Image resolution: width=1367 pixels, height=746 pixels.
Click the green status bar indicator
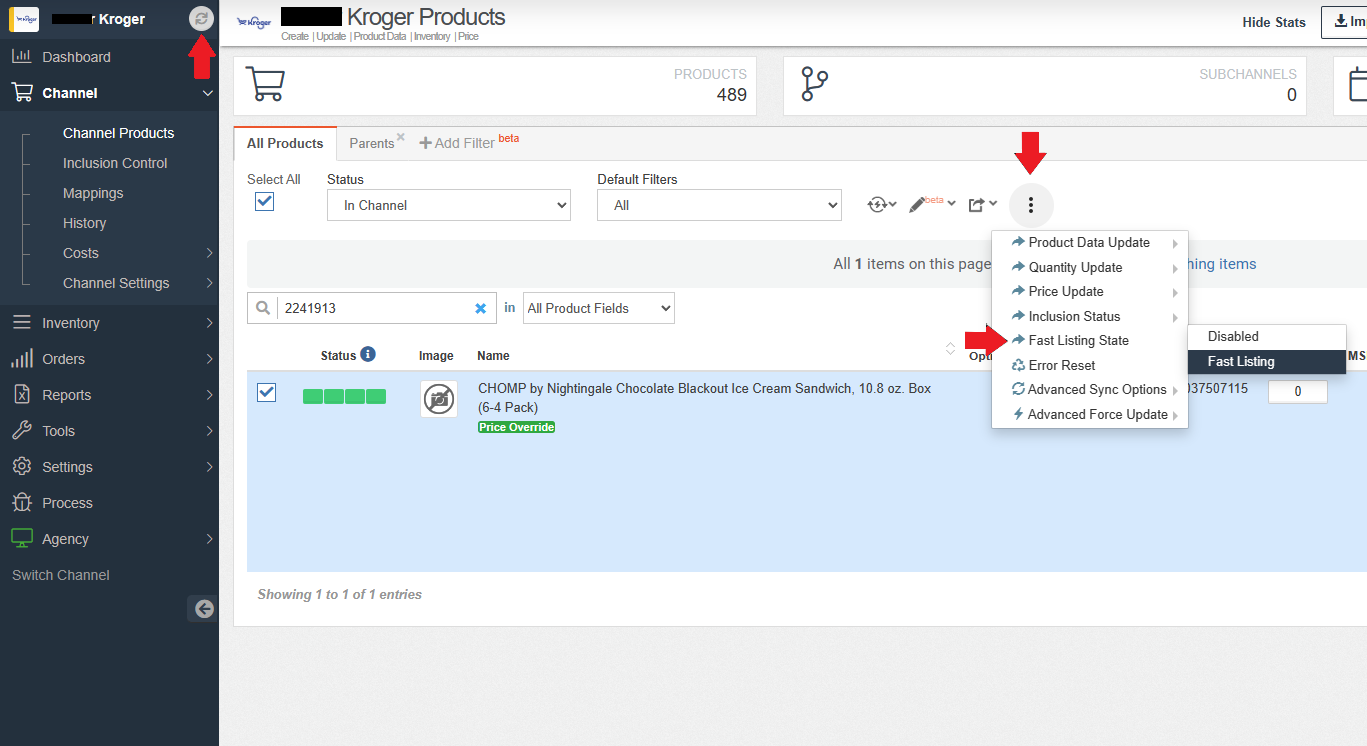[x=344, y=397]
